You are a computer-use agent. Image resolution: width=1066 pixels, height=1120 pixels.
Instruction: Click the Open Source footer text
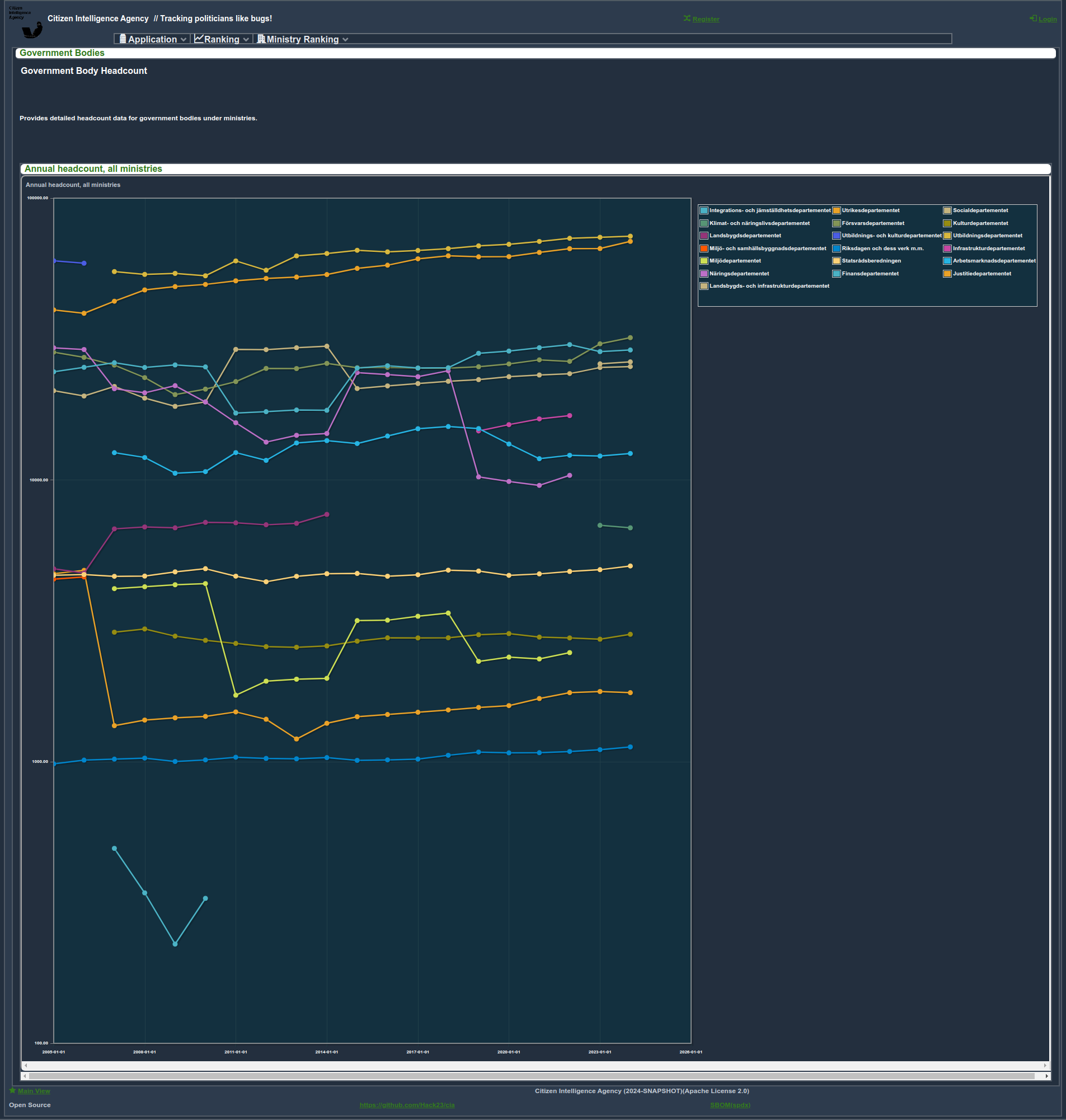point(30,1105)
